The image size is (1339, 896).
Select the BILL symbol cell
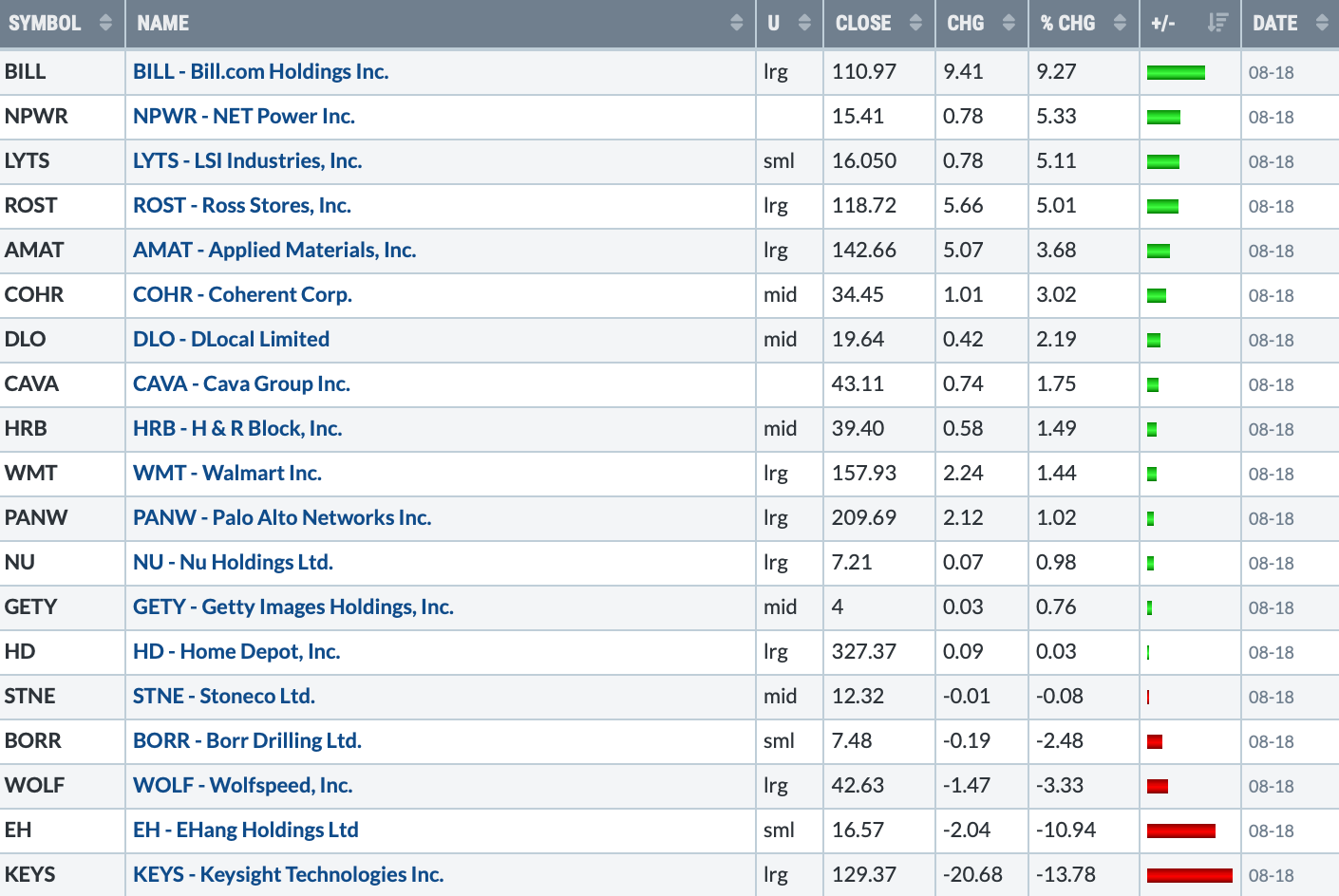(63, 72)
